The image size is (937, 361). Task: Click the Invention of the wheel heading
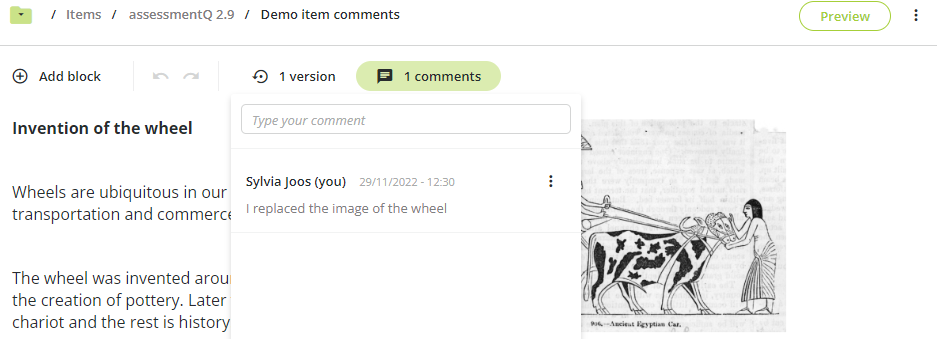(x=102, y=128)
